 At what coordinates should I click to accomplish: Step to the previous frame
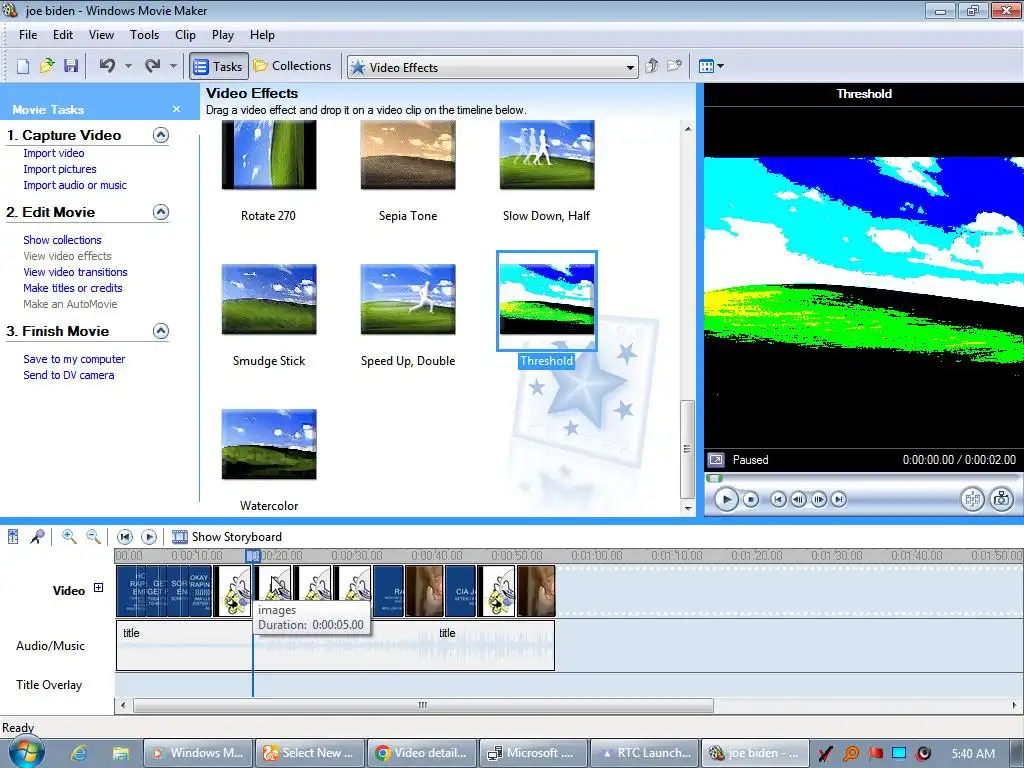pos(798,500)
